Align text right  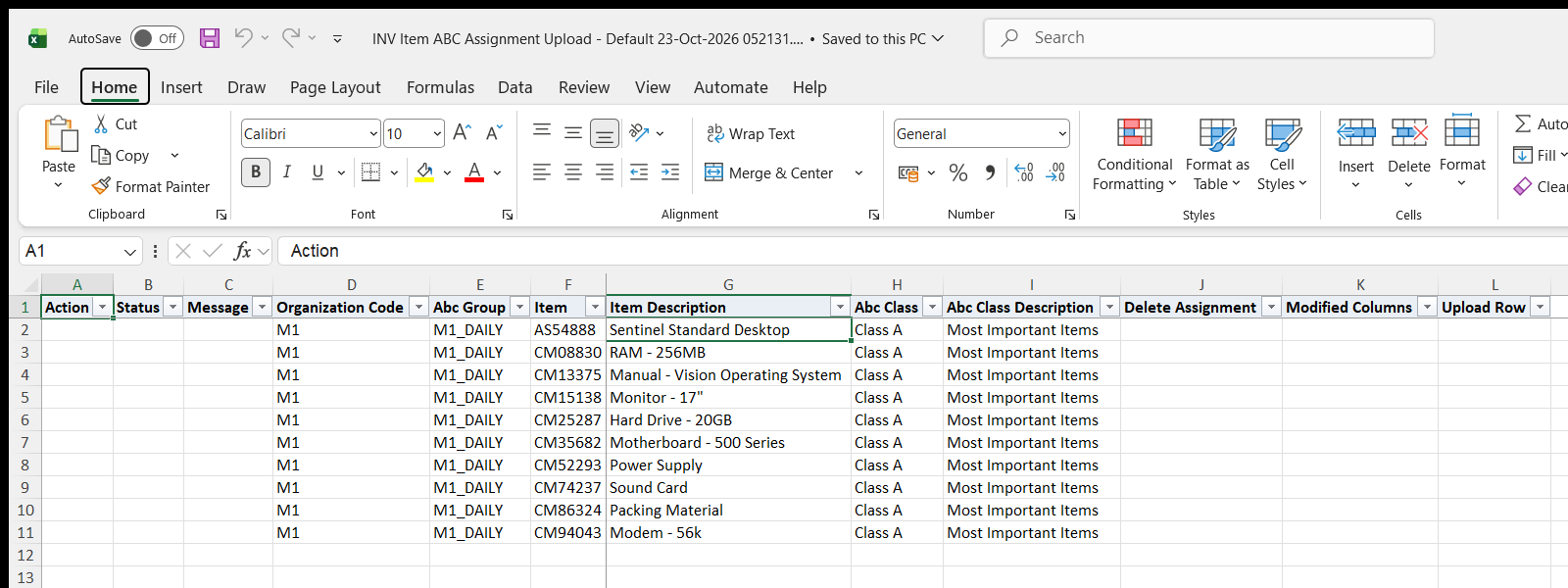pos(605,172)
